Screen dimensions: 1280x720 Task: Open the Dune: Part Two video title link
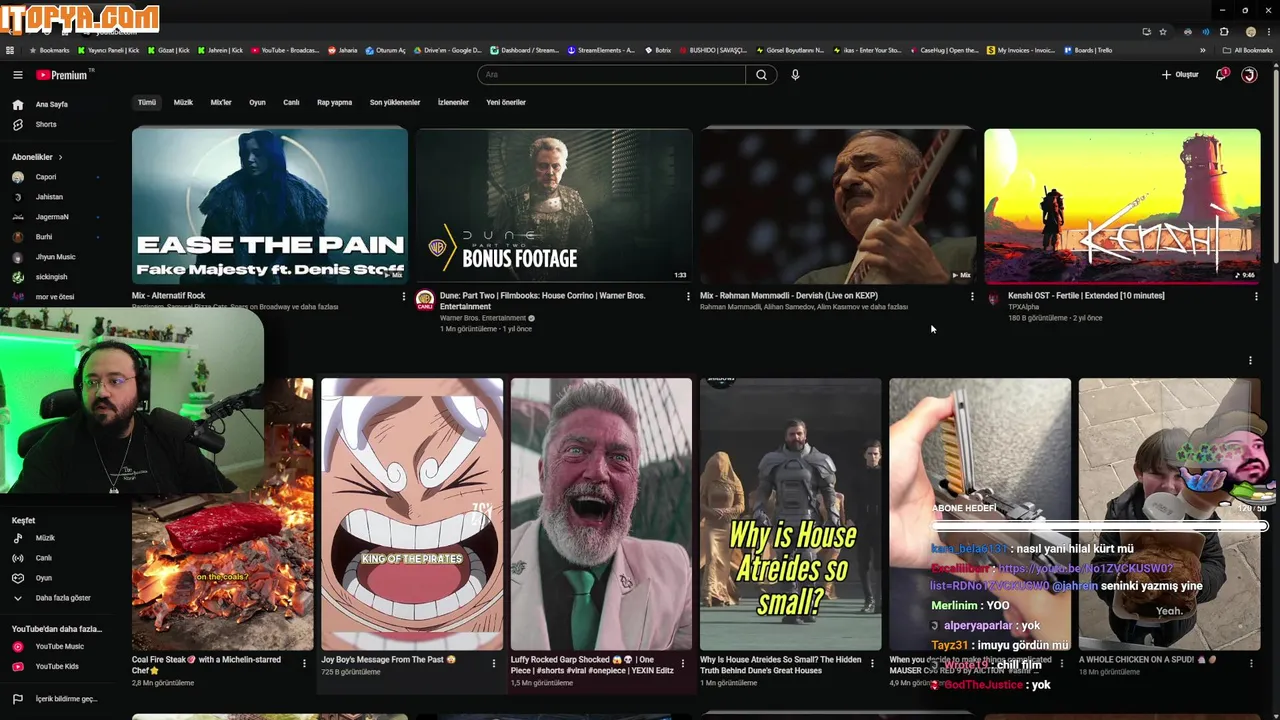(543, 301)
